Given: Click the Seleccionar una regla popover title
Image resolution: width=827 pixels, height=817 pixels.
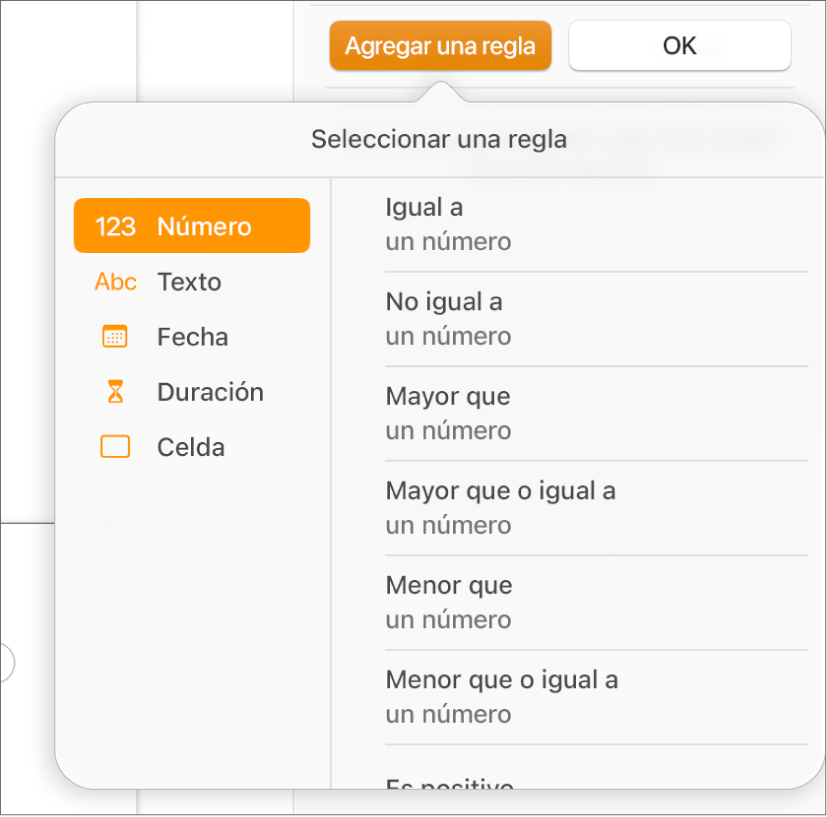Looking at the screenshot, I should [x=439, y=139].
